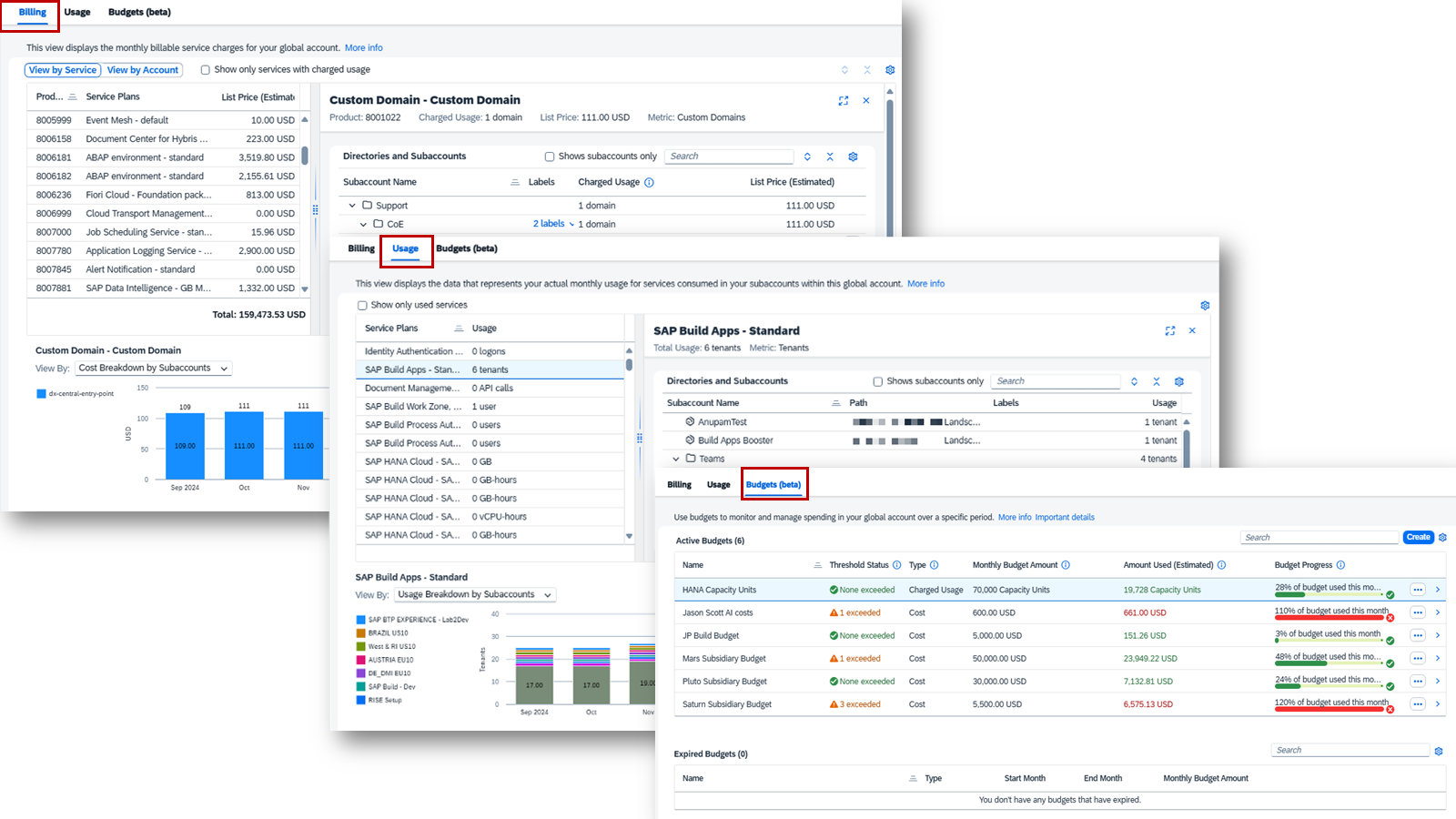This screenshot has height=819, width=1456.
Task: Collapse the Support directory row
Action: point(352,206)
